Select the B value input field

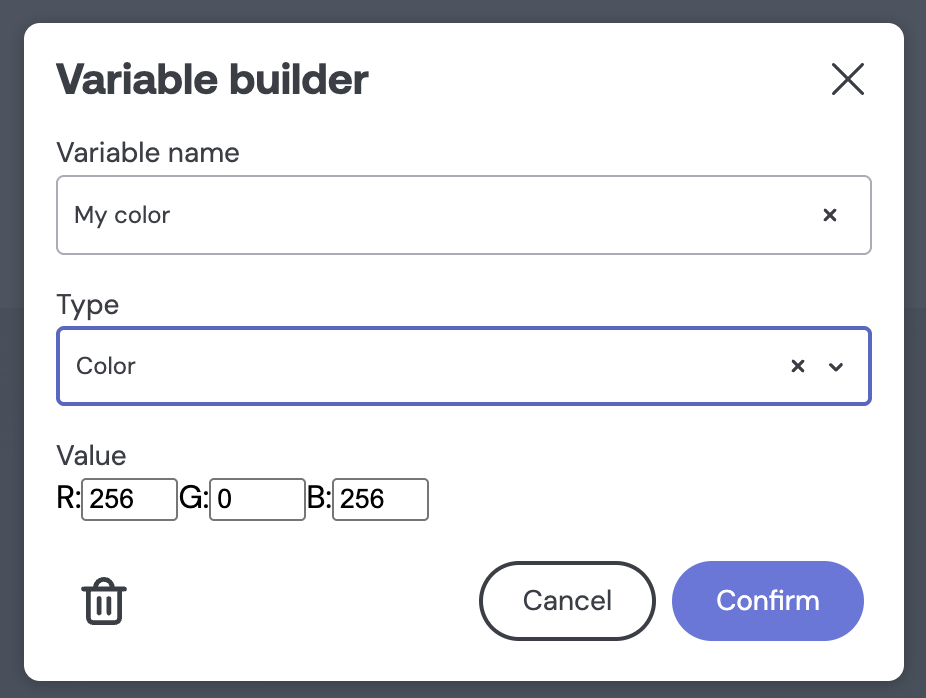(380, 500)
